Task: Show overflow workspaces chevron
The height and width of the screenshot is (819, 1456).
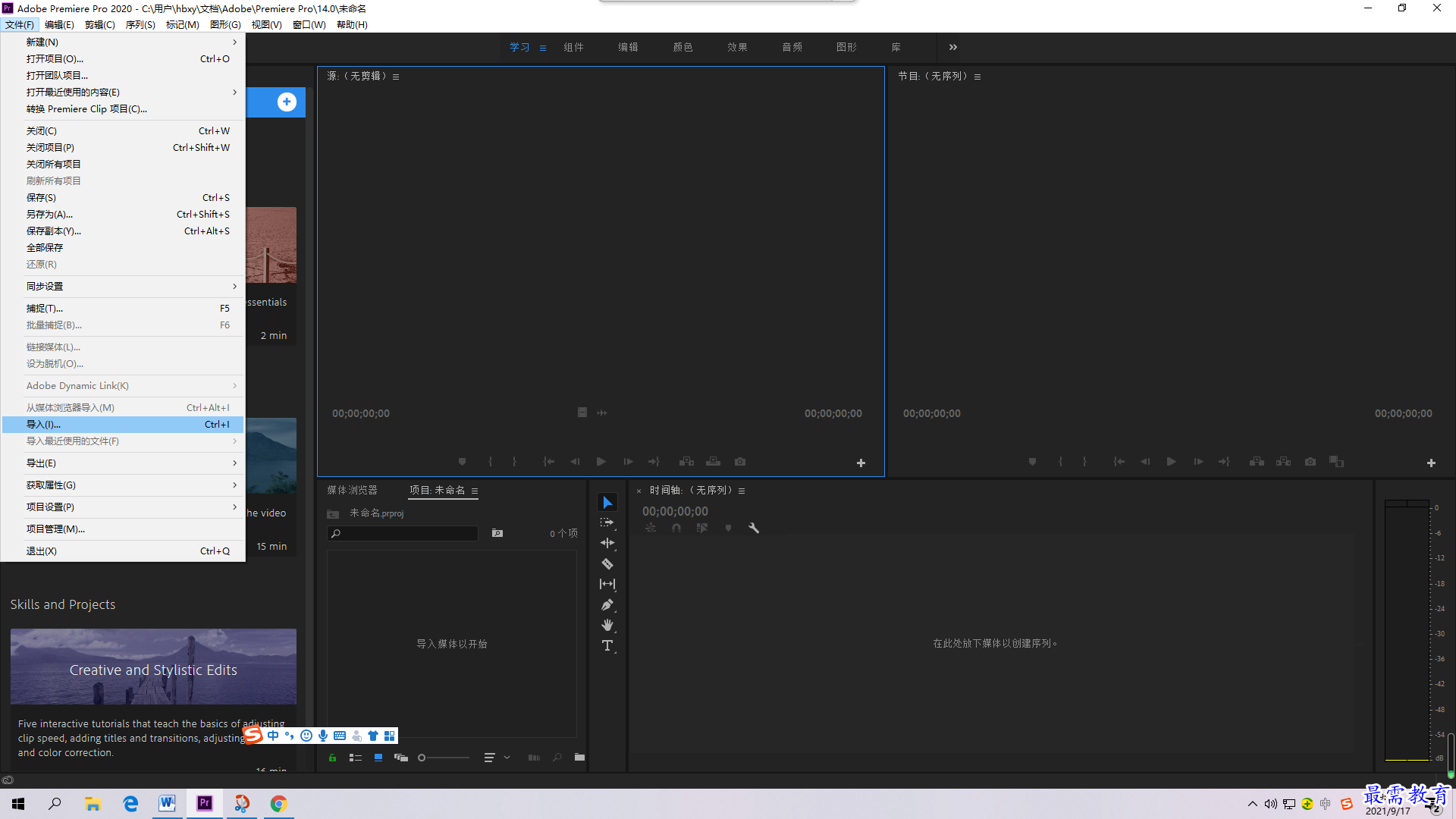Action: [x=953, y=47]
